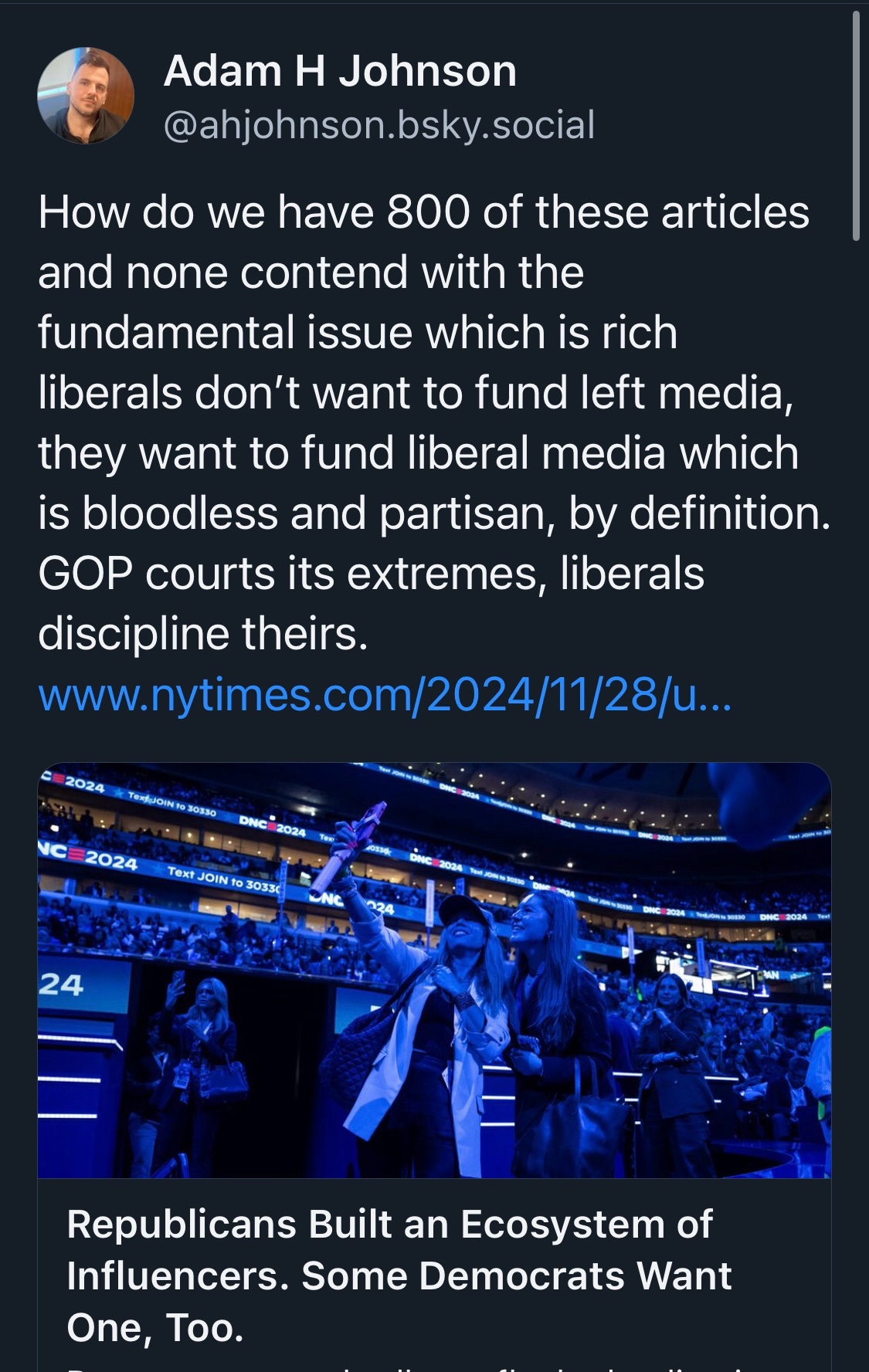Tap the line "liberals don't want to fund left media"
Image resolution: width=869 pixels, height=1372 pixels.
point(416,392)
